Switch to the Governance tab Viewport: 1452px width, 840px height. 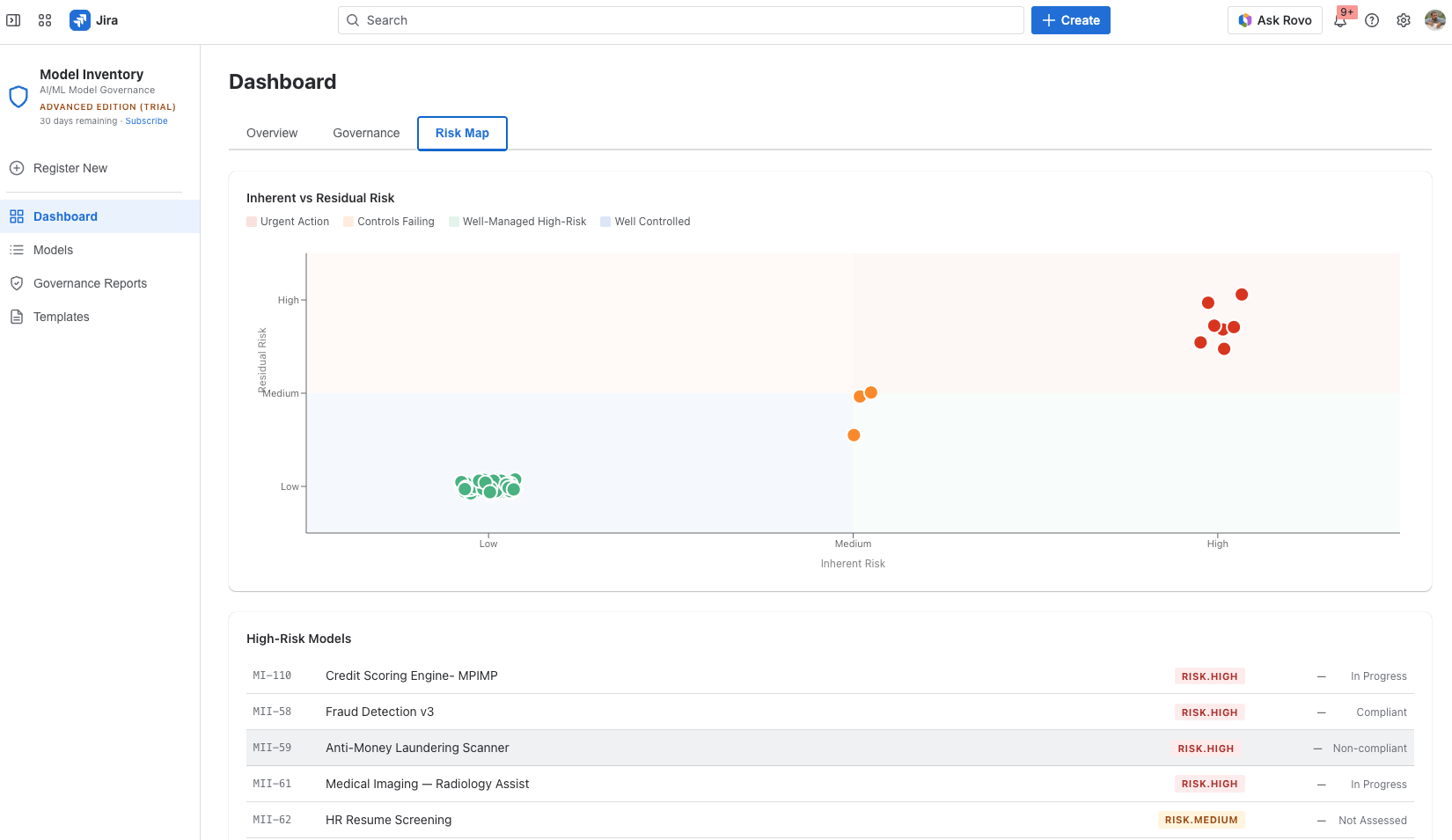366,133
